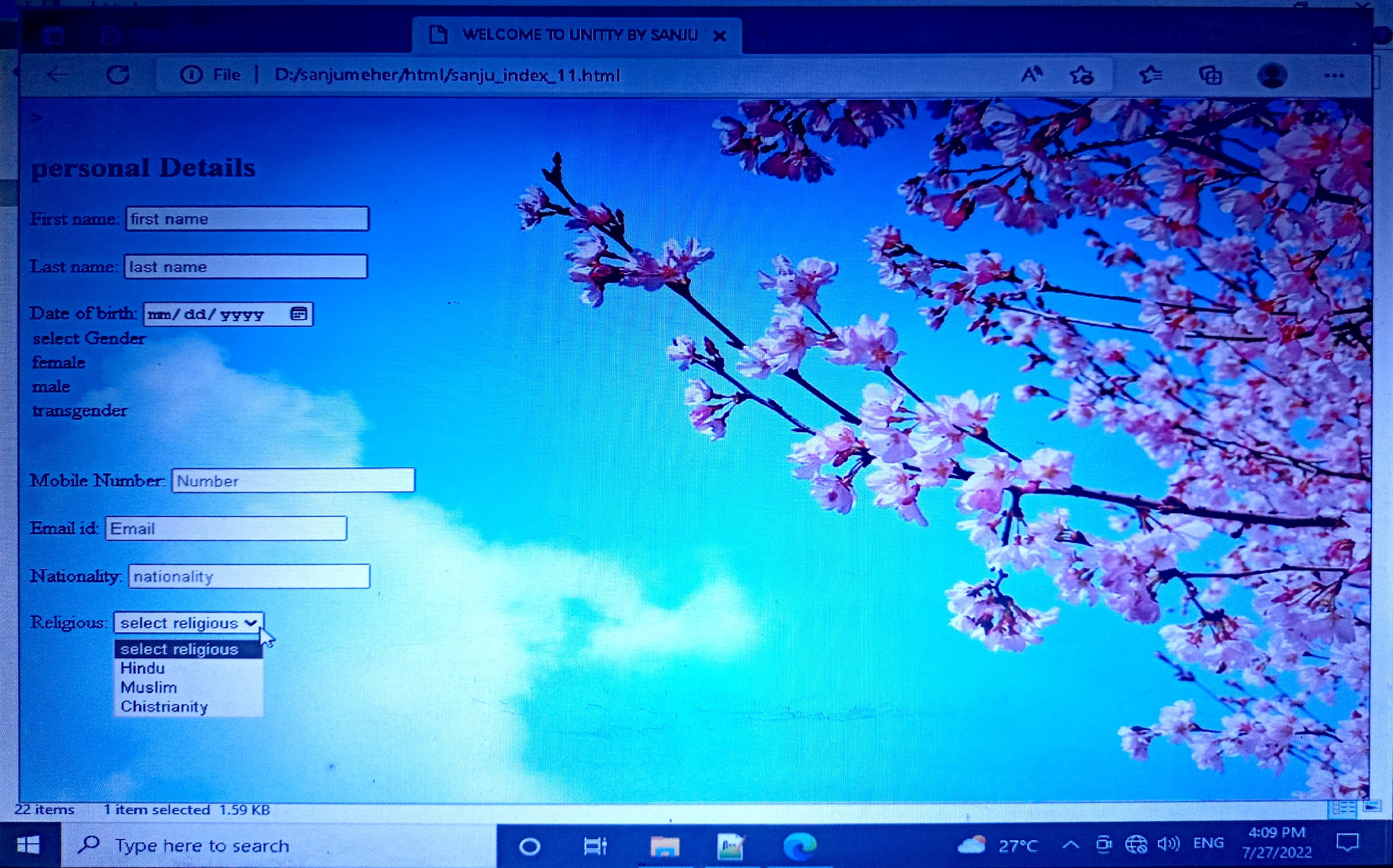Choose Muslim from religious list
Screen dimensions: 1393x868
tap(149, 687)
